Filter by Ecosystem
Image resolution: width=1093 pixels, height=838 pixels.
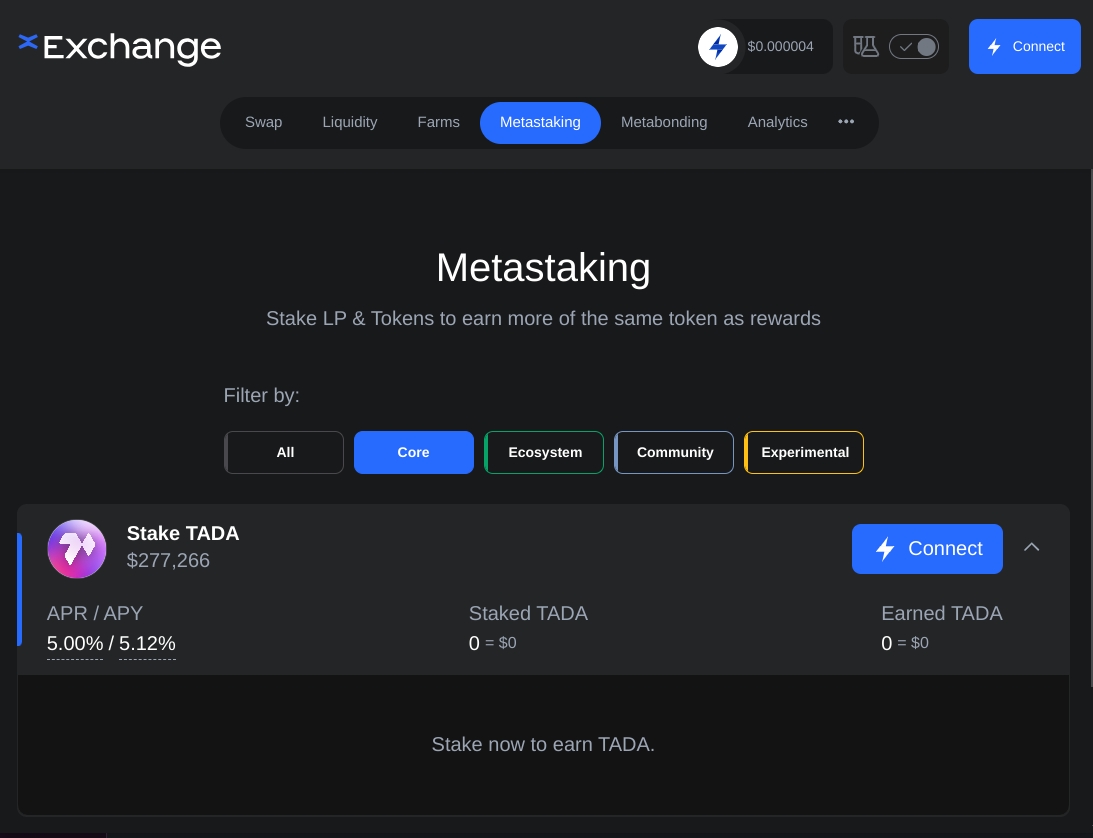[x=545, y=452]
